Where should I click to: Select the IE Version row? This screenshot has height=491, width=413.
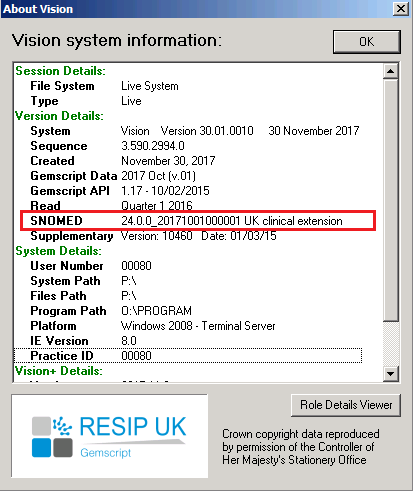tap(83, 341)
